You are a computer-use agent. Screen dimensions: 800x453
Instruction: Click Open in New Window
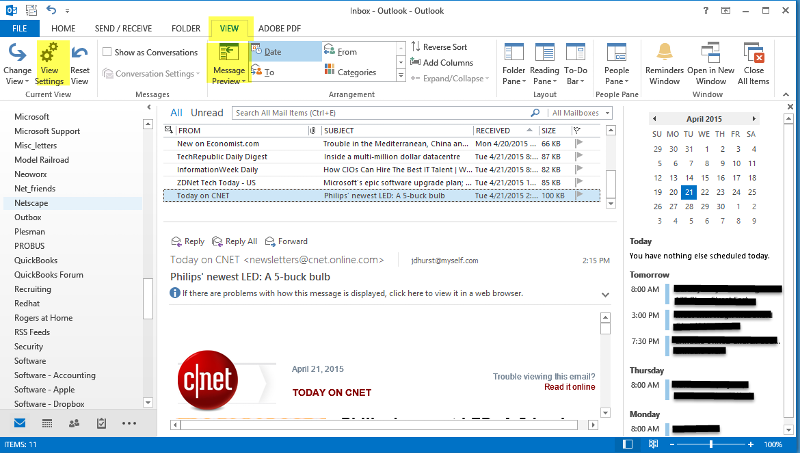711,64
